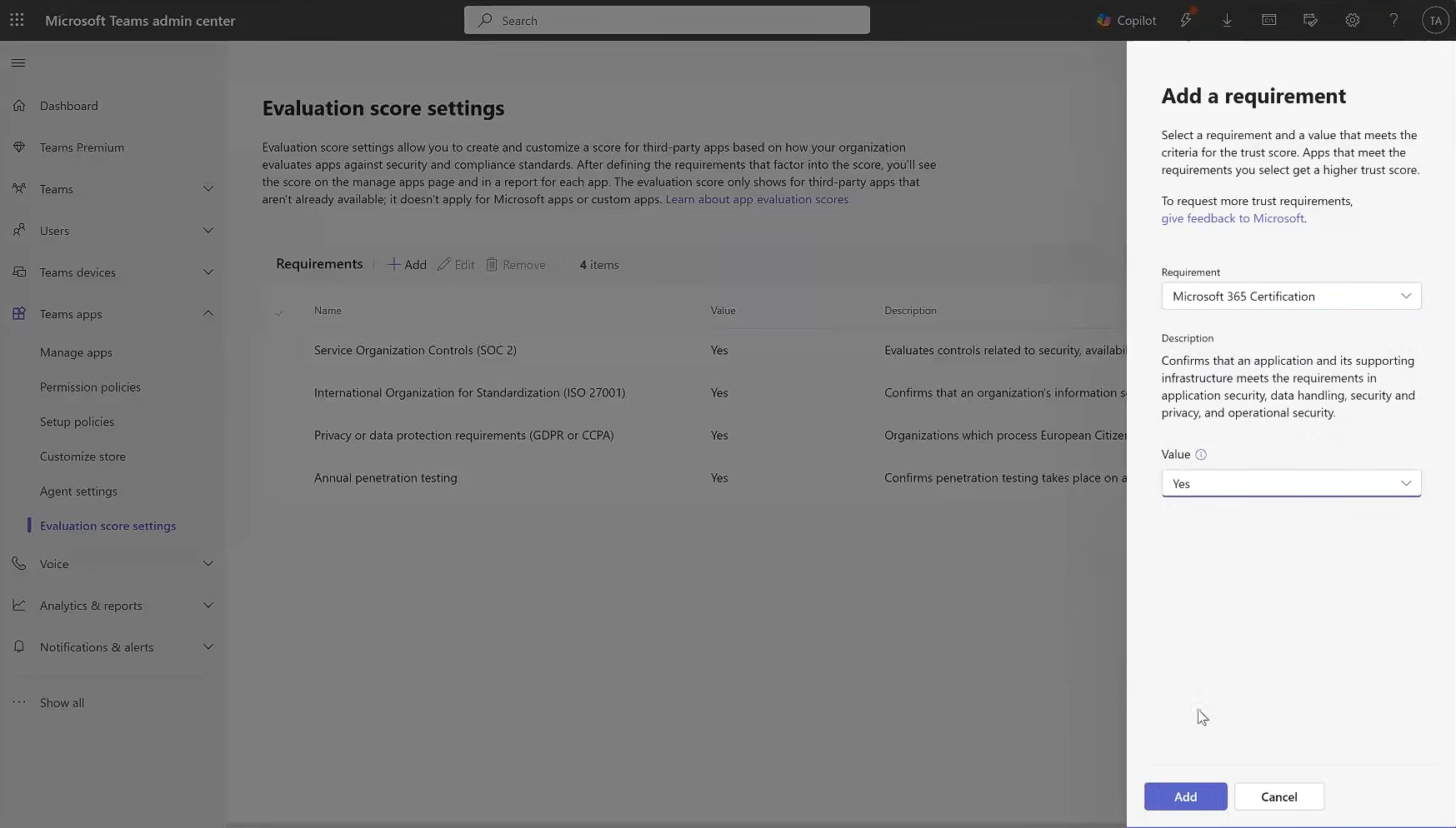This screenshot has width=1456, height=828.
Task: Open Permission policies page
Action: tap(90, 387)
